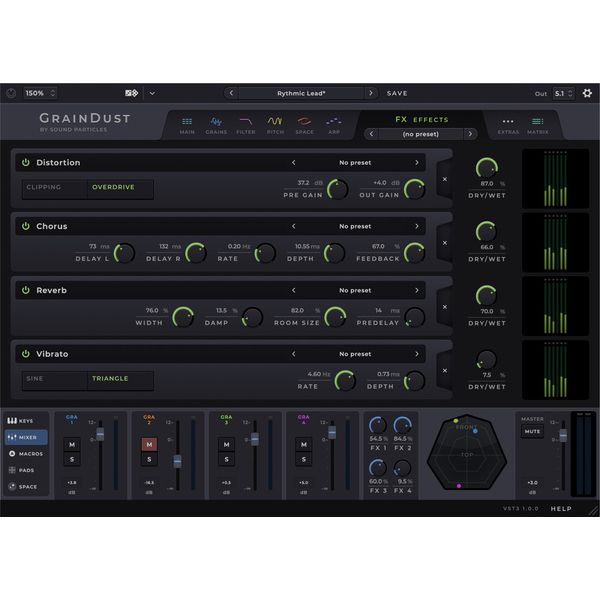Click the GRA 1 volume fader
The image size is (600, 600).
(100, 434)
